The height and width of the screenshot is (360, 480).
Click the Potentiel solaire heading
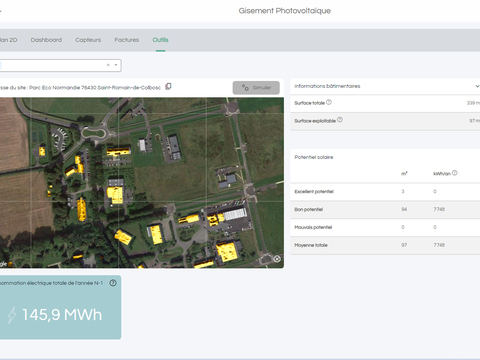[314, 157]
